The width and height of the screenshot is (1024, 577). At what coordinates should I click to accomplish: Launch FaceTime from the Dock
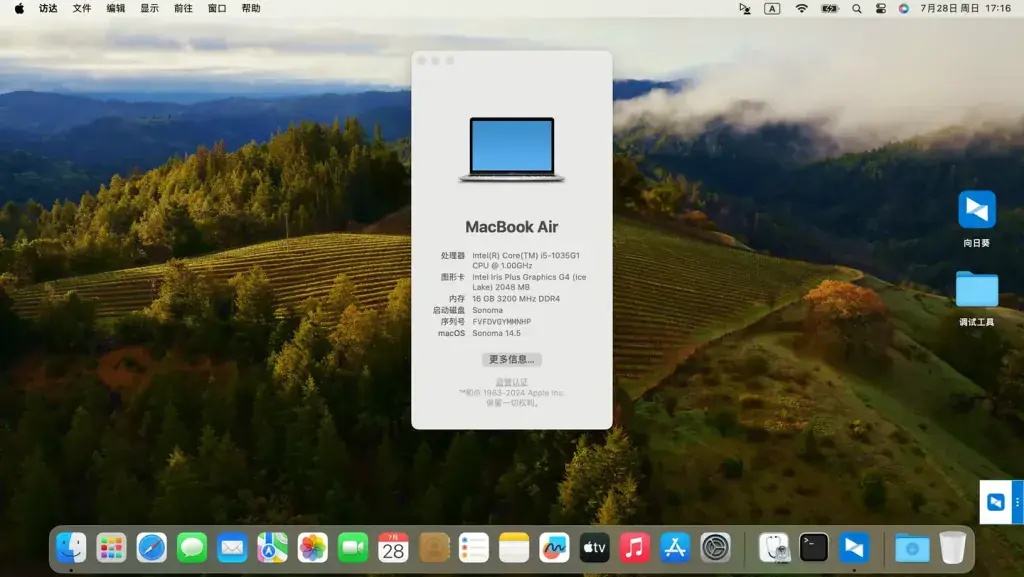tap(353, 547)
